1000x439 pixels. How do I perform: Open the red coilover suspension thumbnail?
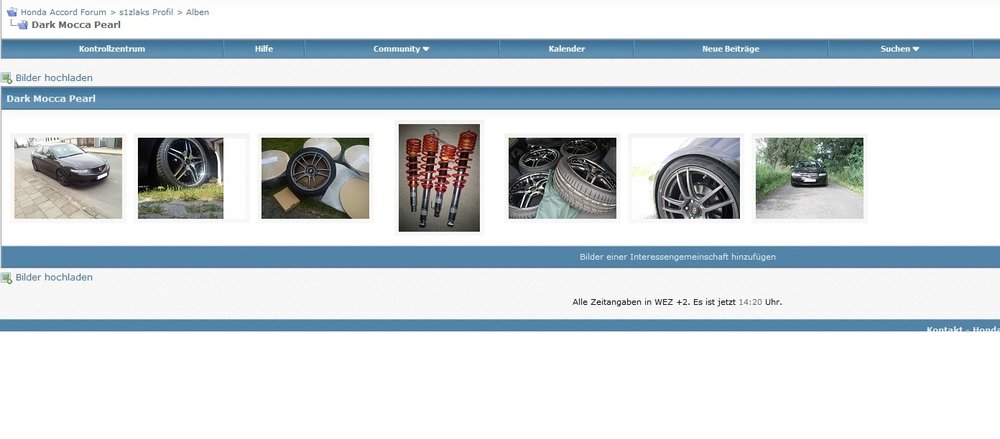pos(439,178)
